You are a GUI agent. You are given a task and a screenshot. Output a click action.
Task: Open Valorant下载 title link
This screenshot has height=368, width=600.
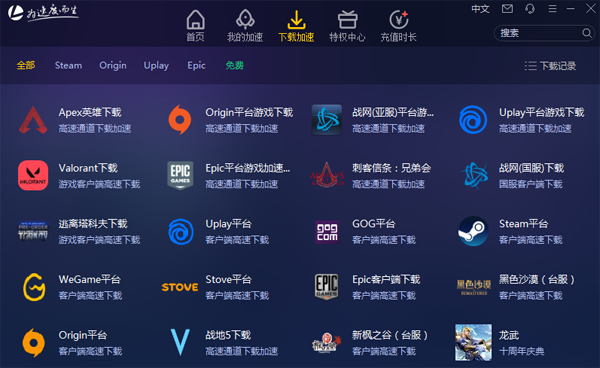tap(88, 168)
